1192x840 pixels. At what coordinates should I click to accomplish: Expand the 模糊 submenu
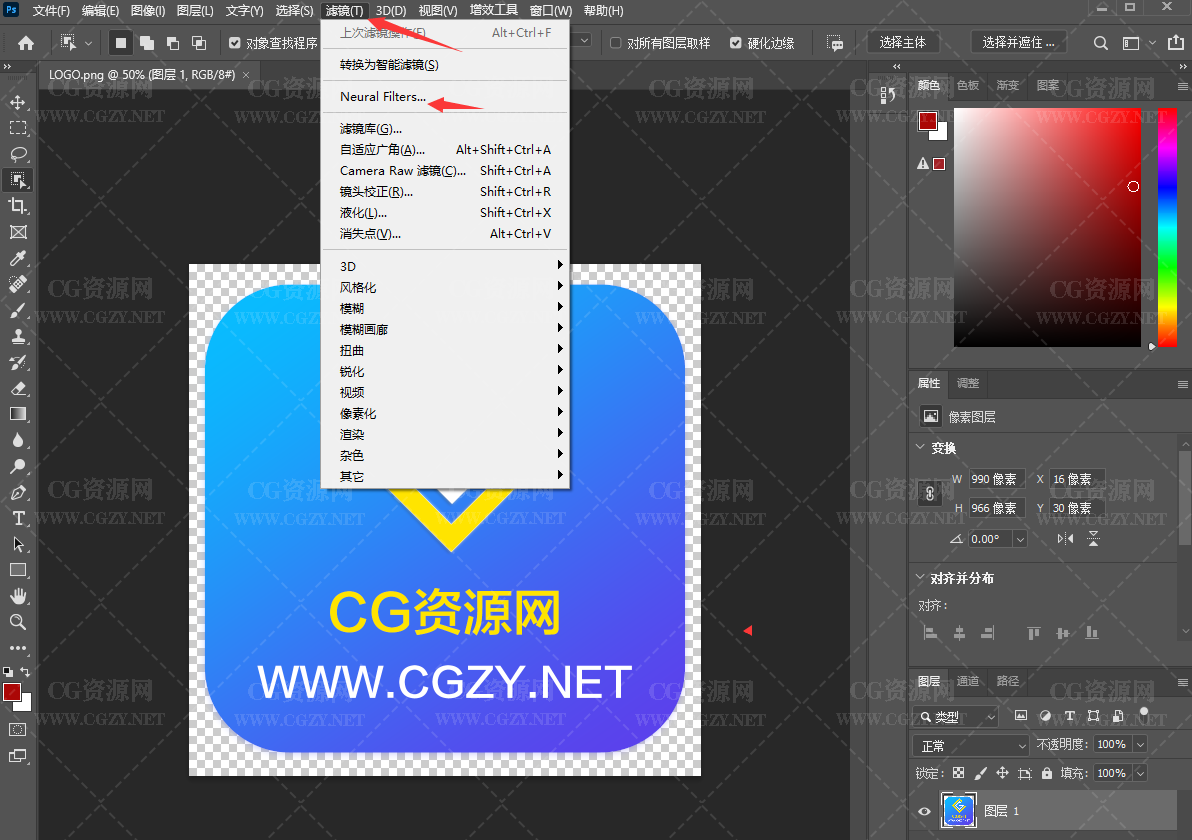point(445,308)
